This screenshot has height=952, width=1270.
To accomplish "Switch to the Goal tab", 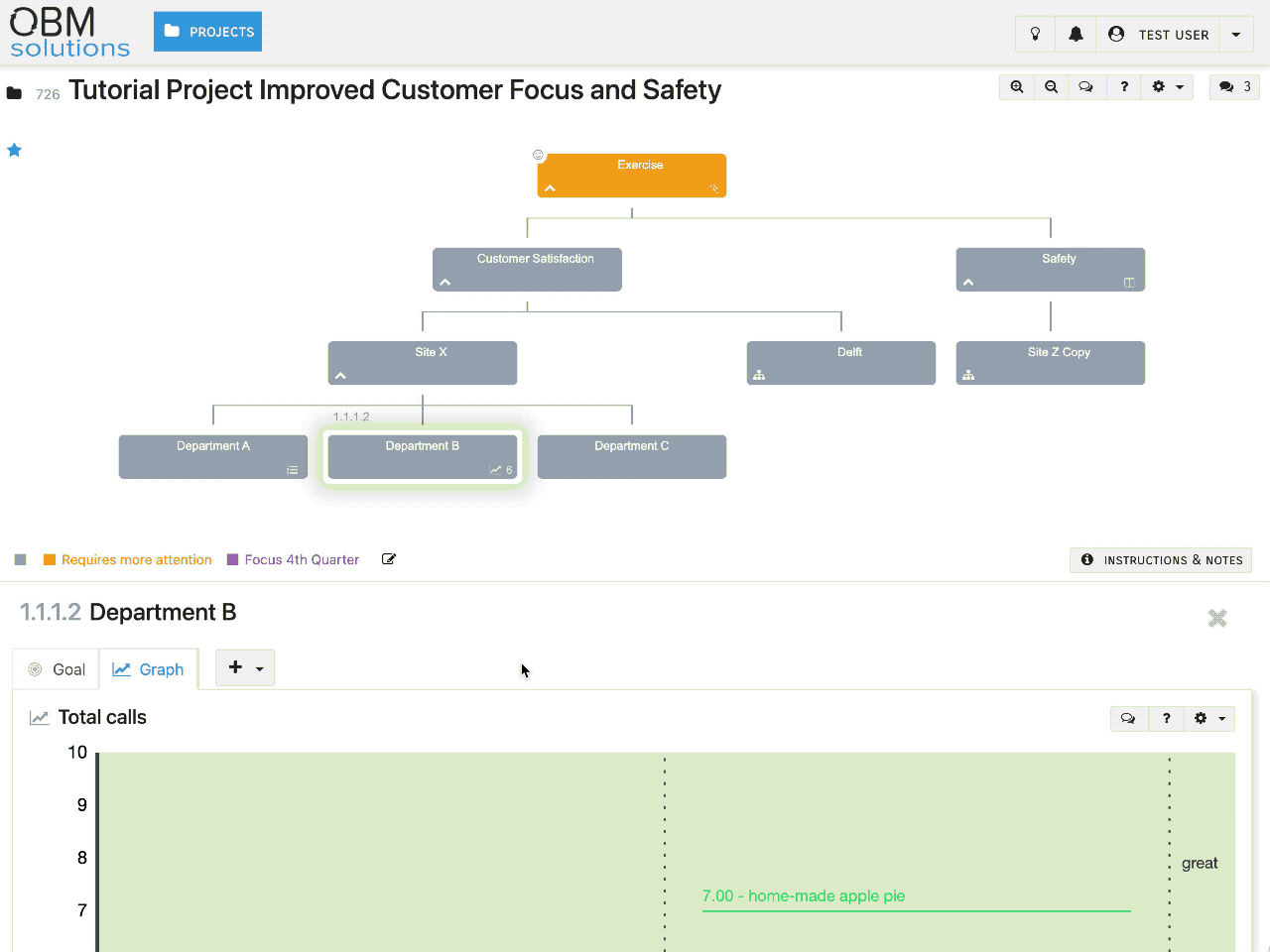I will coord(57,669).
